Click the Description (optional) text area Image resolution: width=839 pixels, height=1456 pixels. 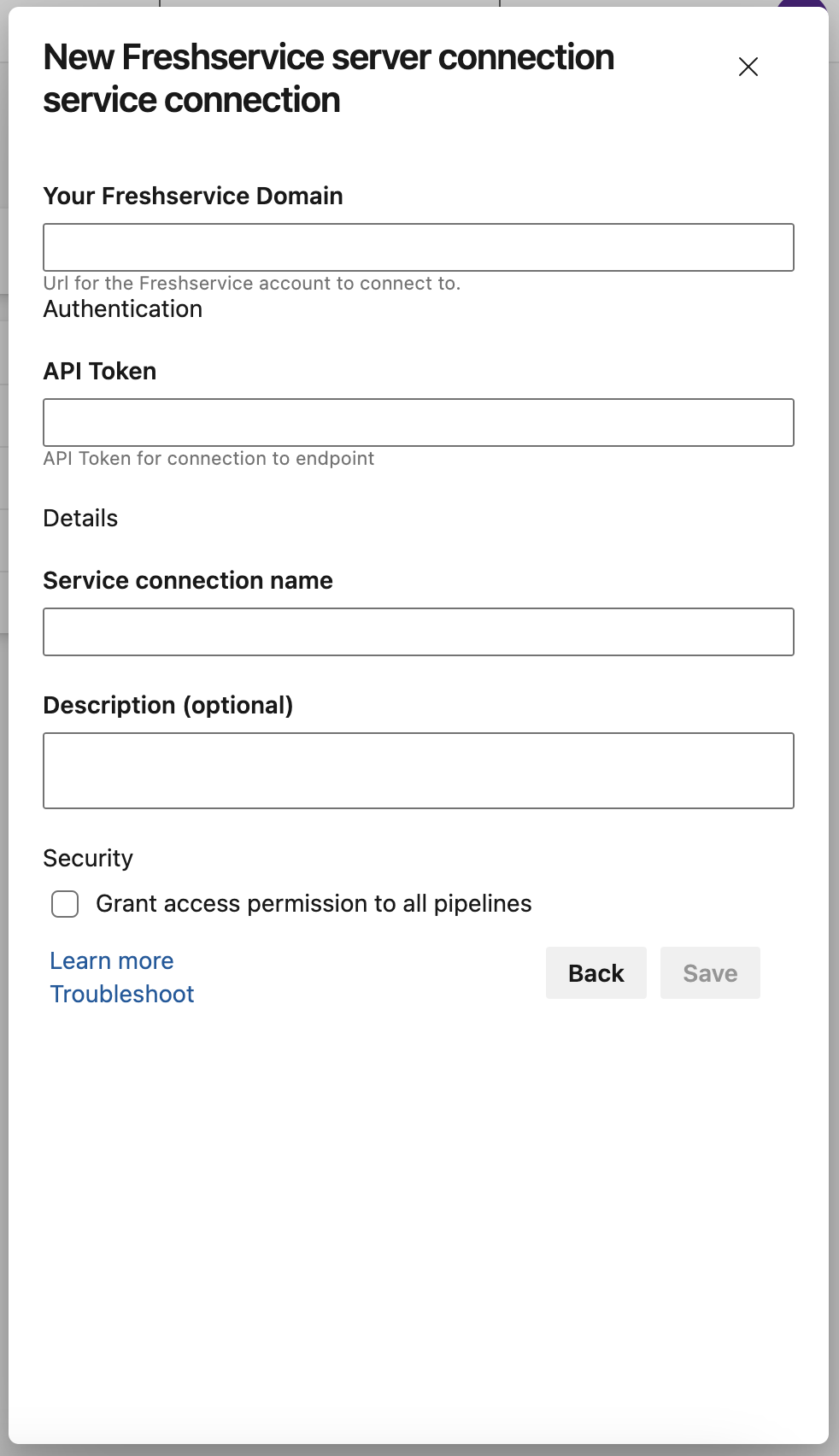click(419, 771)
